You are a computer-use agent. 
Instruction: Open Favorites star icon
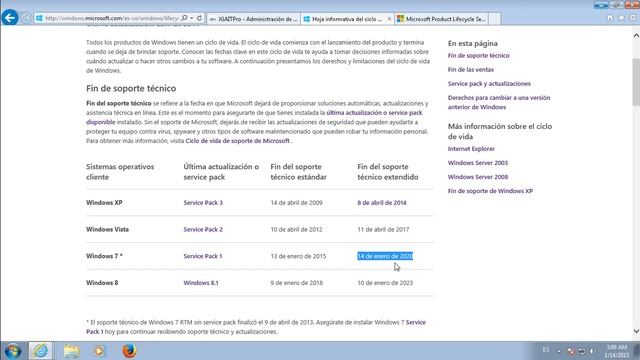click(x=621, y=18)
